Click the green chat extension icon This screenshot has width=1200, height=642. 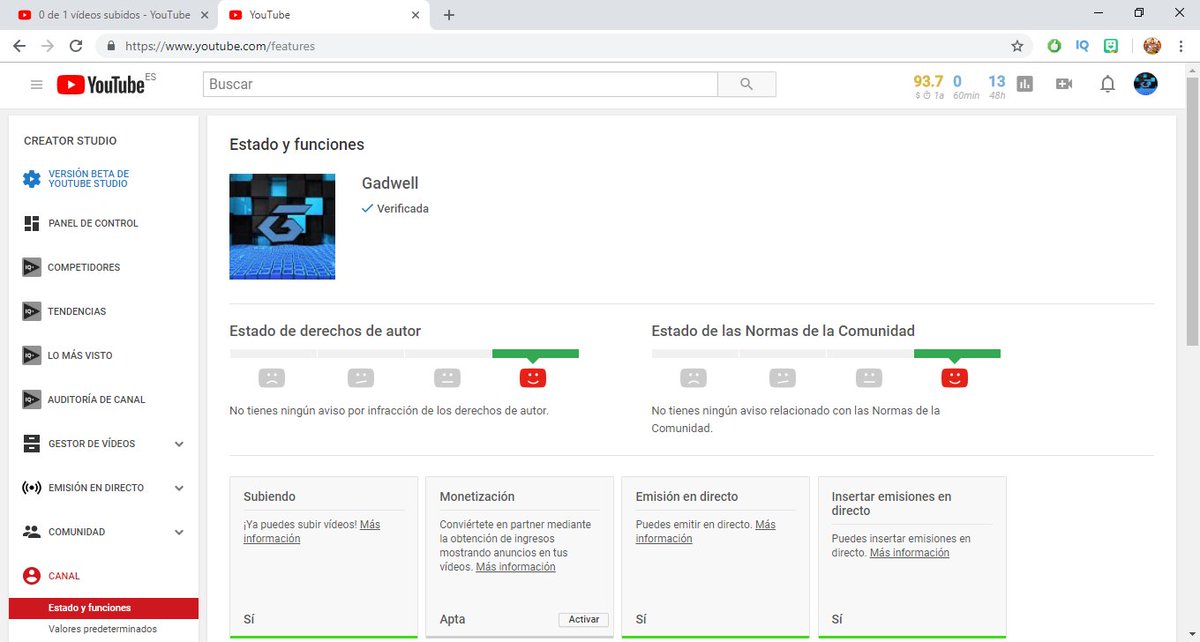pos(1111,46)
